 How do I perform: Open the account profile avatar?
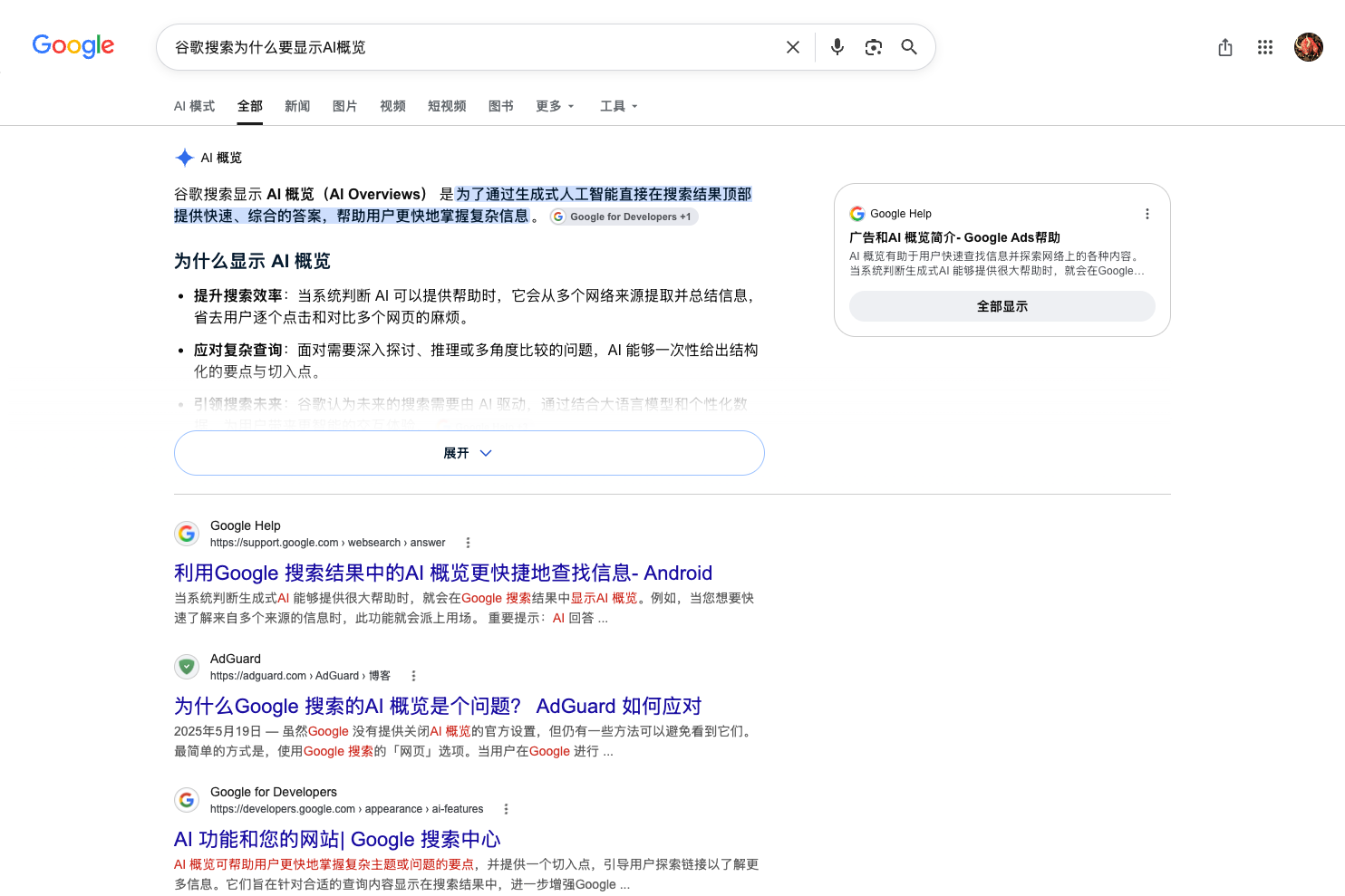coord(1309,47)
